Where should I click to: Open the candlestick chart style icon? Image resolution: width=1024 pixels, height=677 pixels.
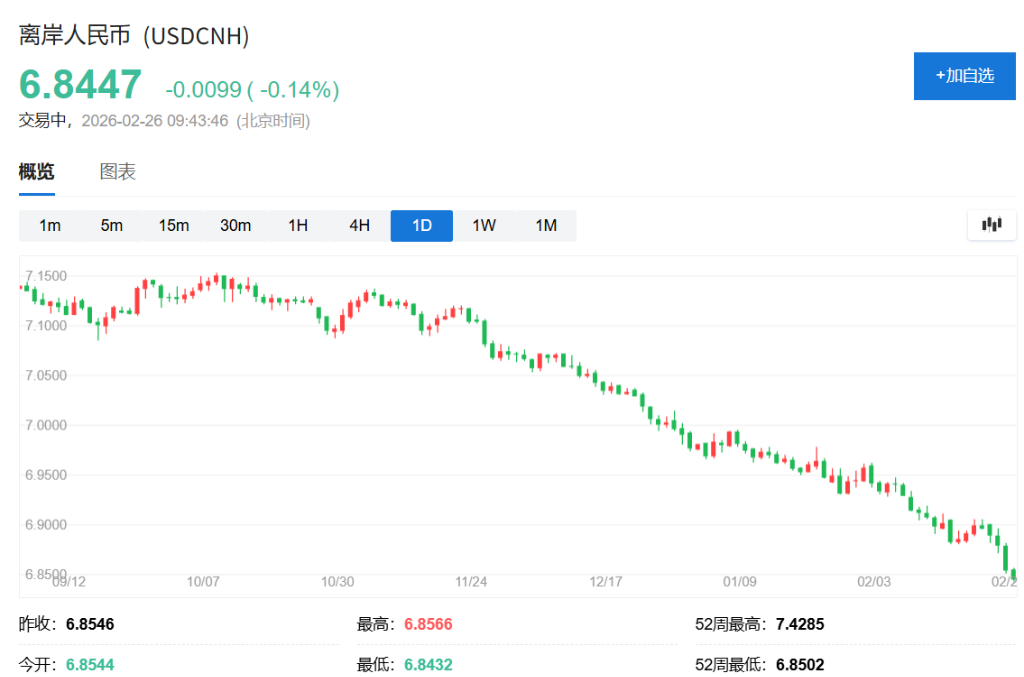pos(991,225)
